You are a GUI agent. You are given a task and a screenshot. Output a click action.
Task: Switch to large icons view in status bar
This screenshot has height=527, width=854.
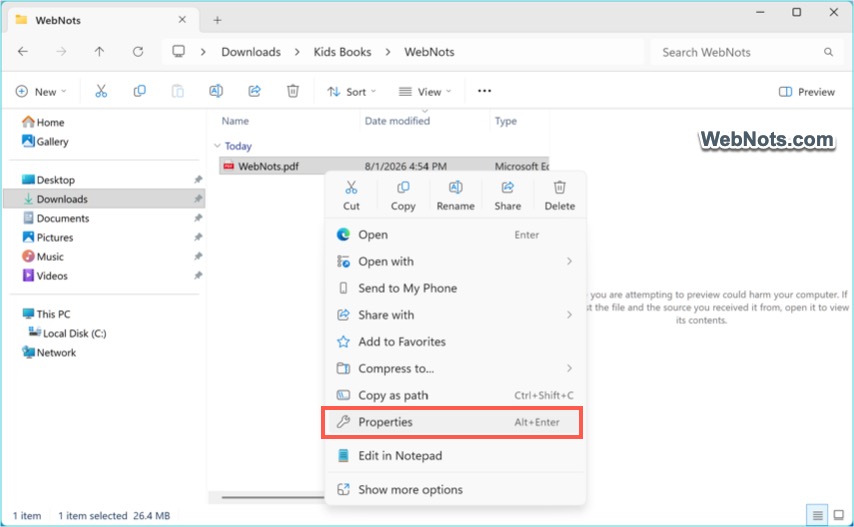pos(839,514)
